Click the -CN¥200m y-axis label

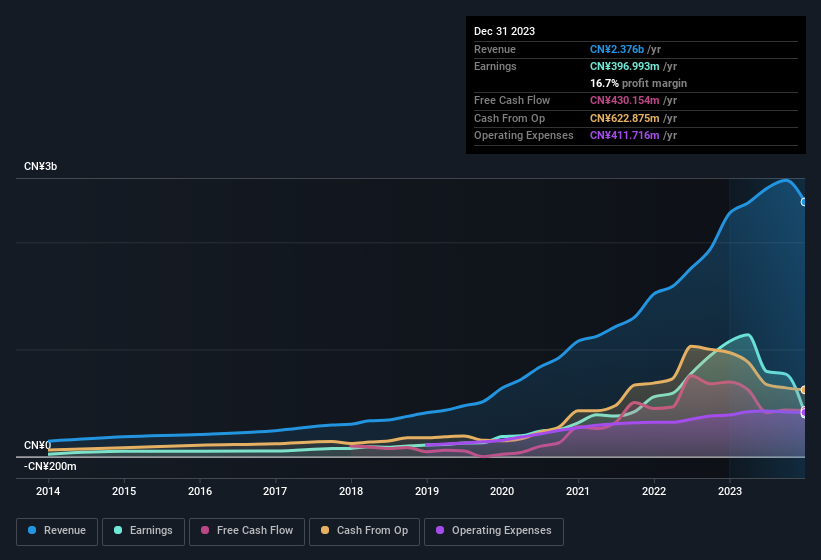(x=50, y=466)
